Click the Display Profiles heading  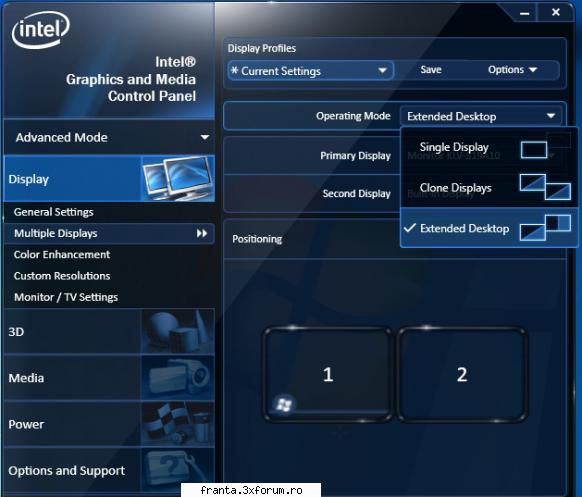tap(262, 48)
